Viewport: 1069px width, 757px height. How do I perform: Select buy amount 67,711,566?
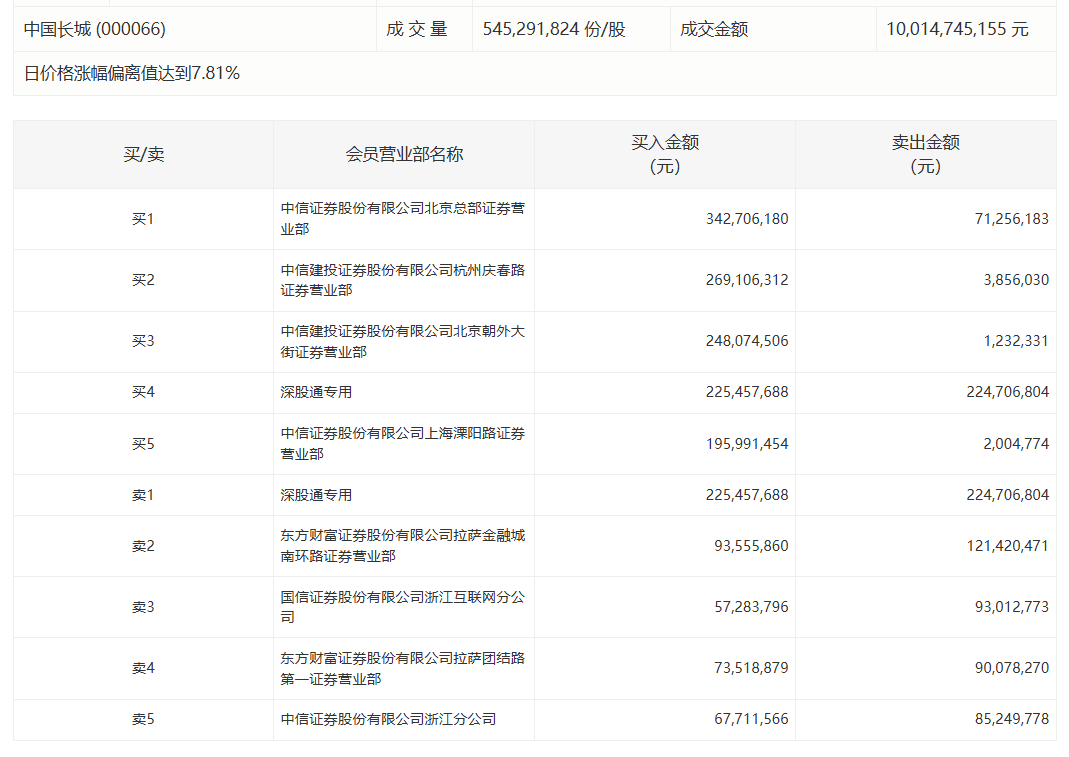[x=751, y=719]
